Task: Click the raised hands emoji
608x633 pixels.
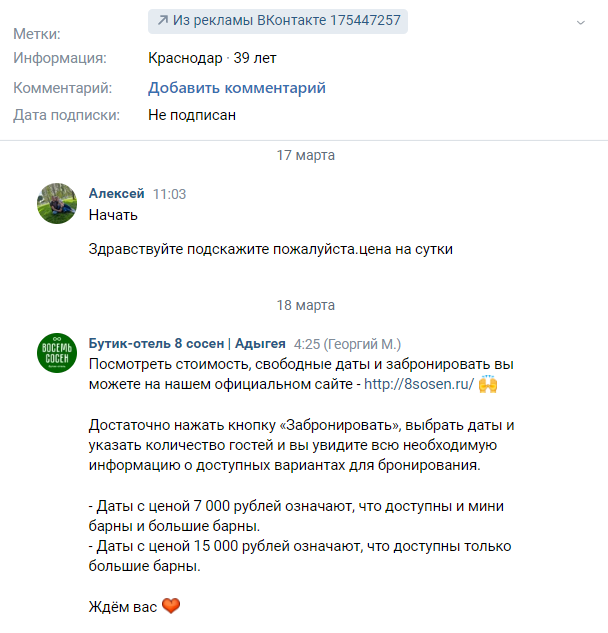Action: pyautogui.click(x=488, y=384)
